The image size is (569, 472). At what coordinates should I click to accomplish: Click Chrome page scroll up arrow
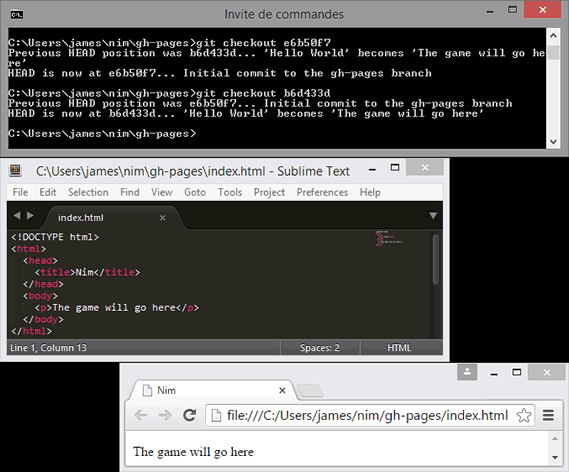[555, 438]
